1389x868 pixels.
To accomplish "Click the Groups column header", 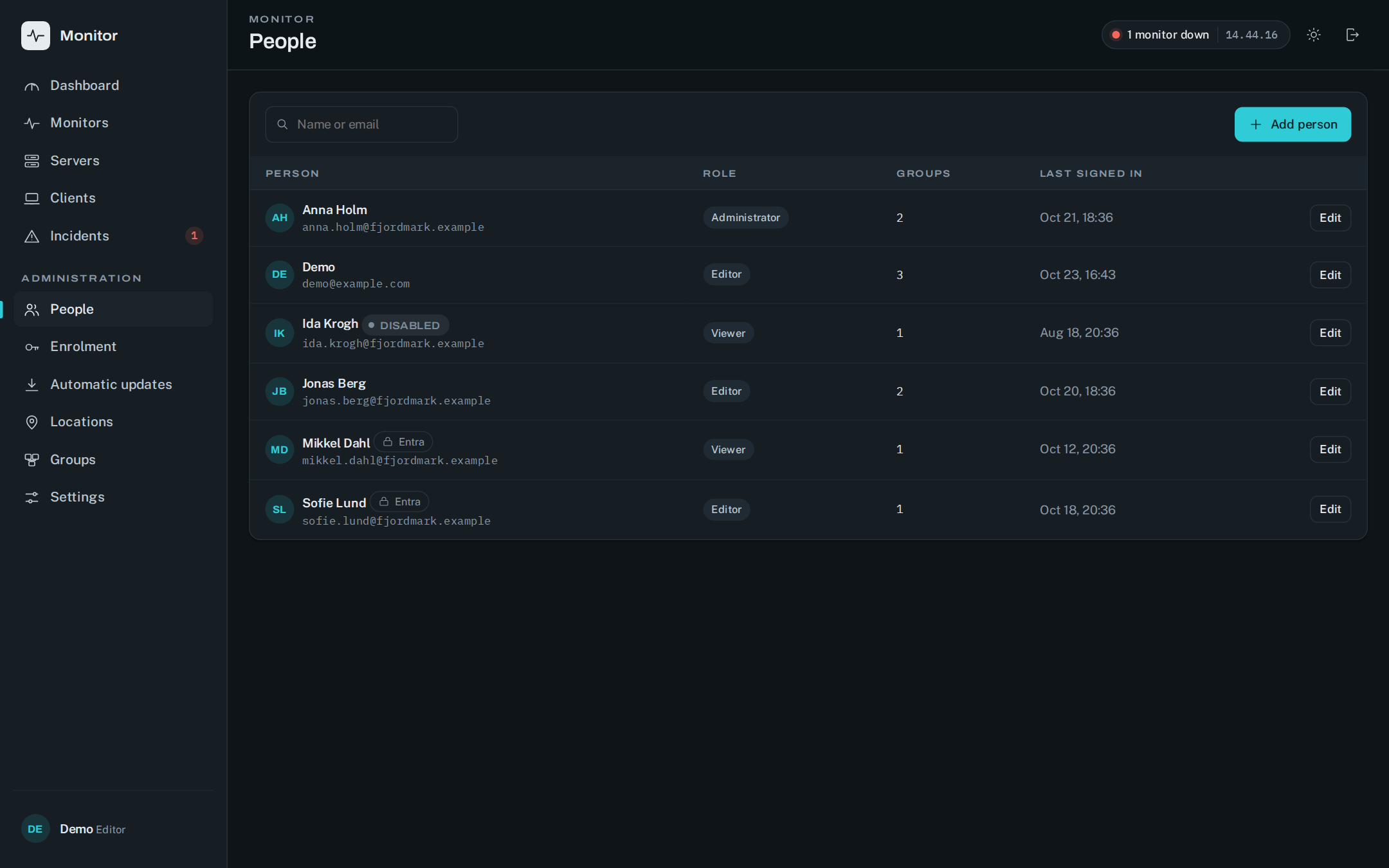I will [x=923, y=174].
